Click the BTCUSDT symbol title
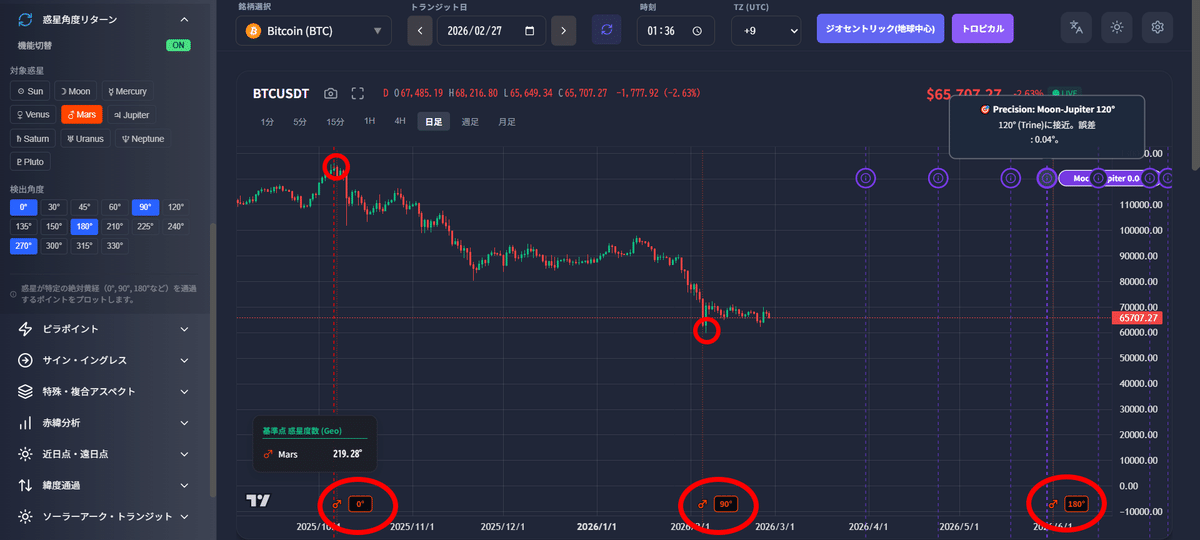 pyautogui.click(x=282, y=93)
